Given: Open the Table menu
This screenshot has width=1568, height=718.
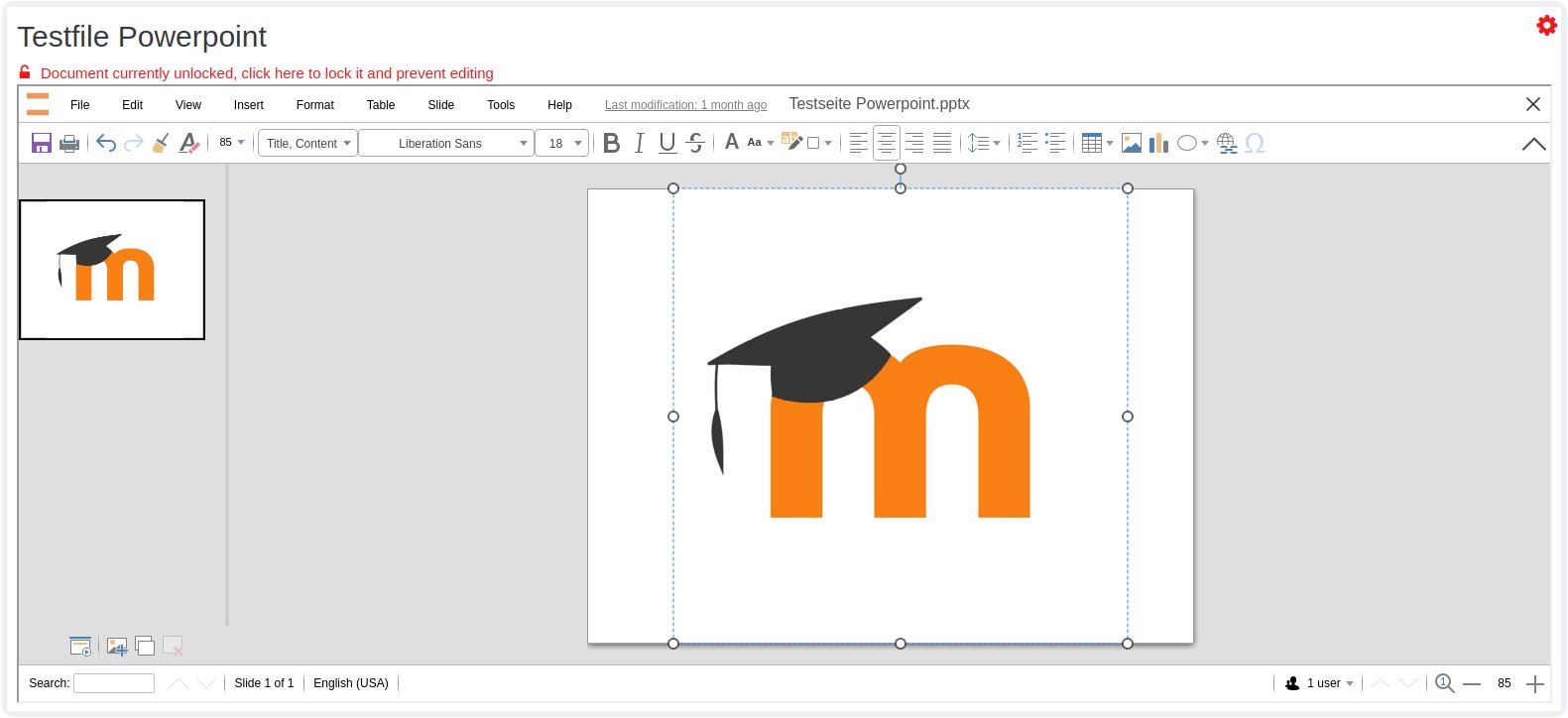Looking at the screenshot, I should click(x=381, y=104).
